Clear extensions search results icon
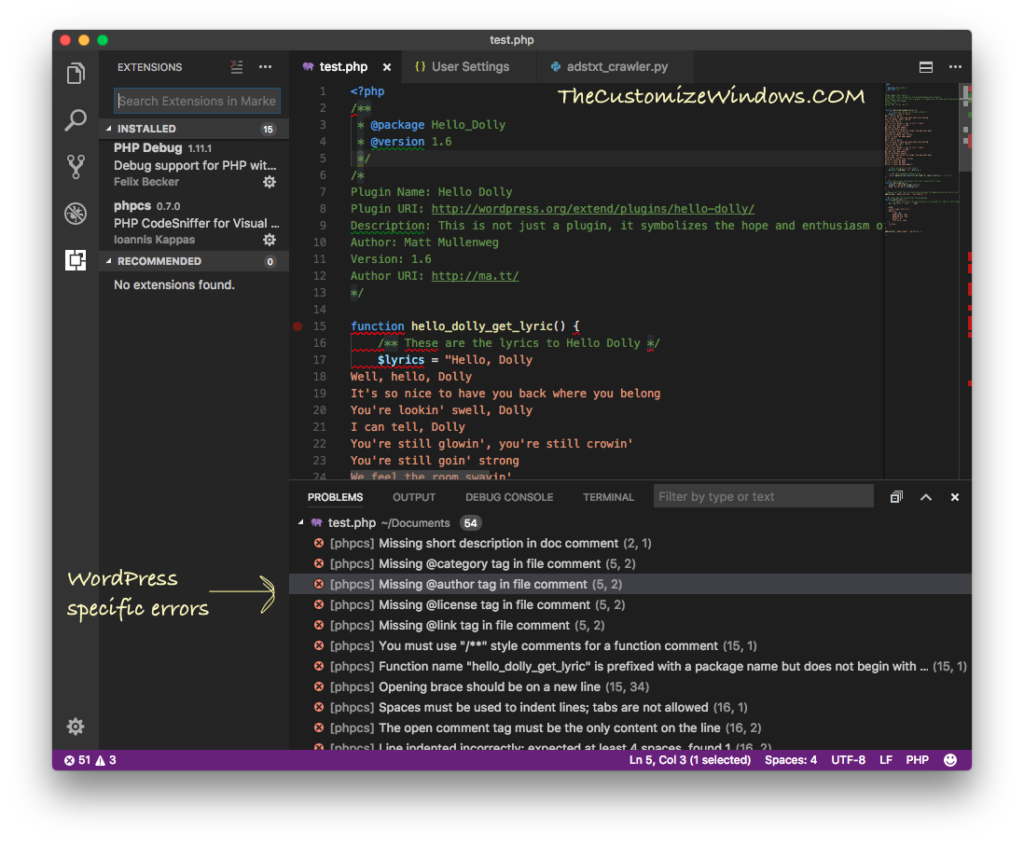This screenshot has width=1024, height=845. tap(236, 67)
